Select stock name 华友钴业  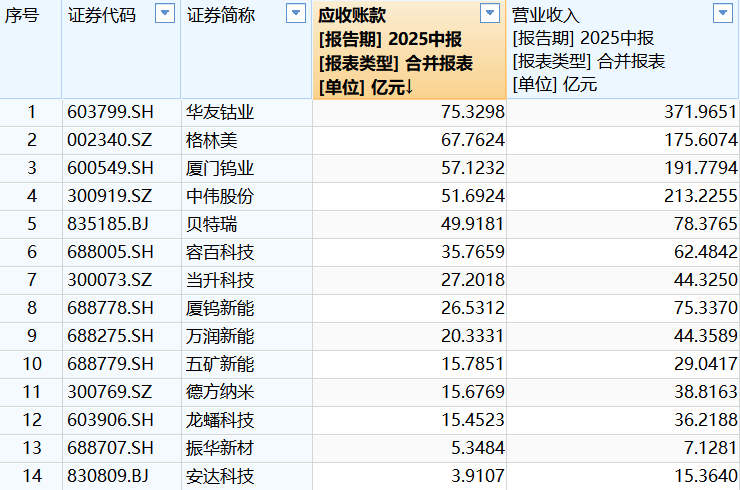(x=220, y=112)
